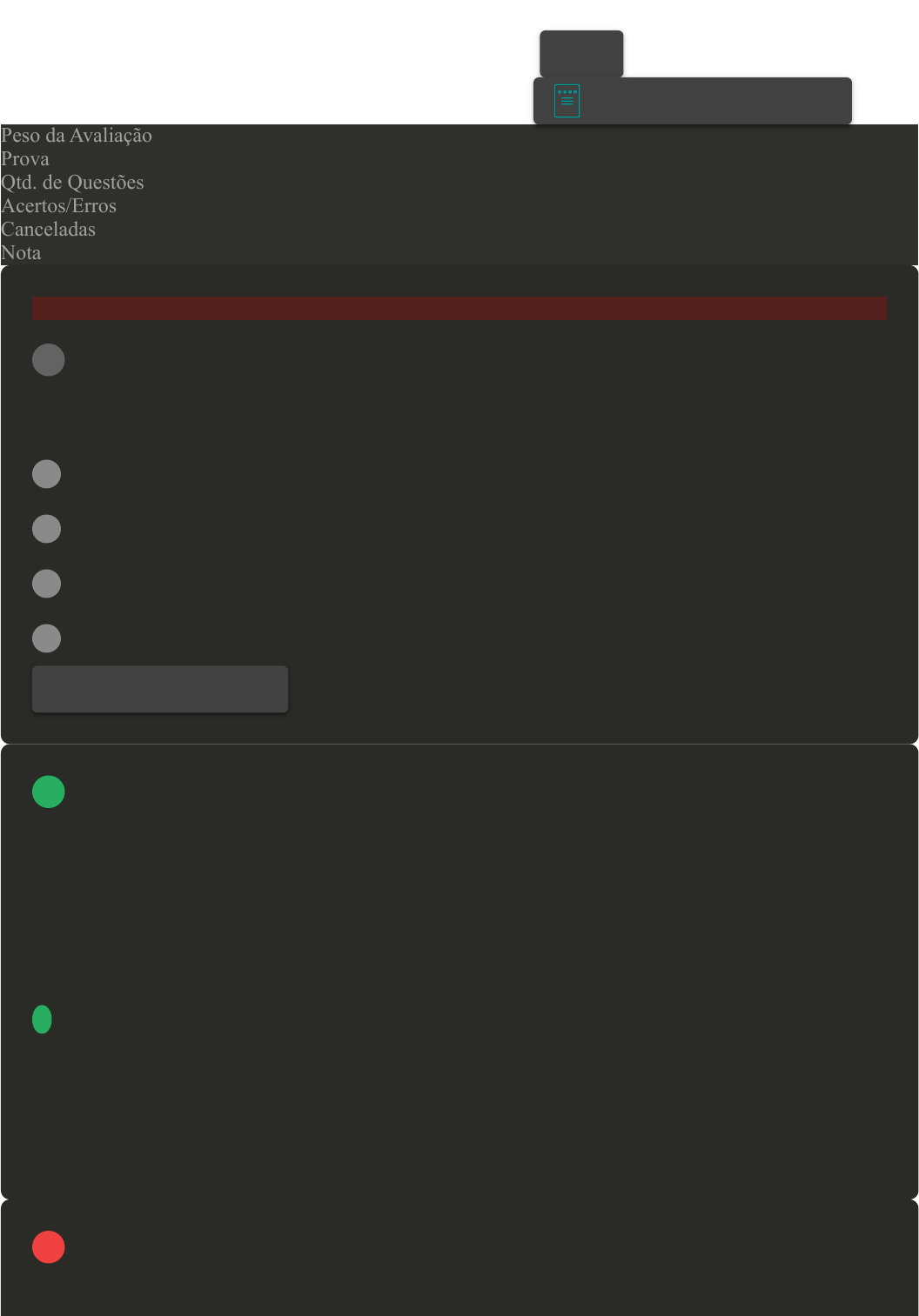The image size is (919, 1316).
Task: Click the wide dark button with sheet icon
Action: 693,101
